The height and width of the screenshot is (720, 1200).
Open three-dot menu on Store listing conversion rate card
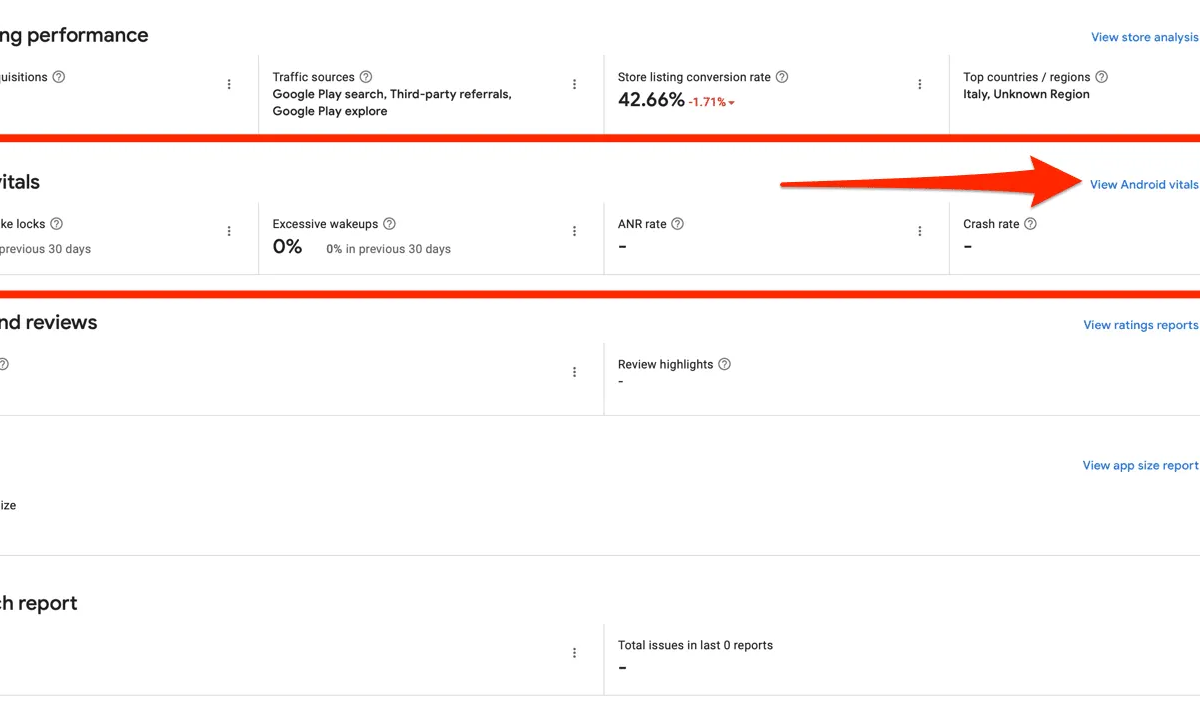(x=920, y=85)
